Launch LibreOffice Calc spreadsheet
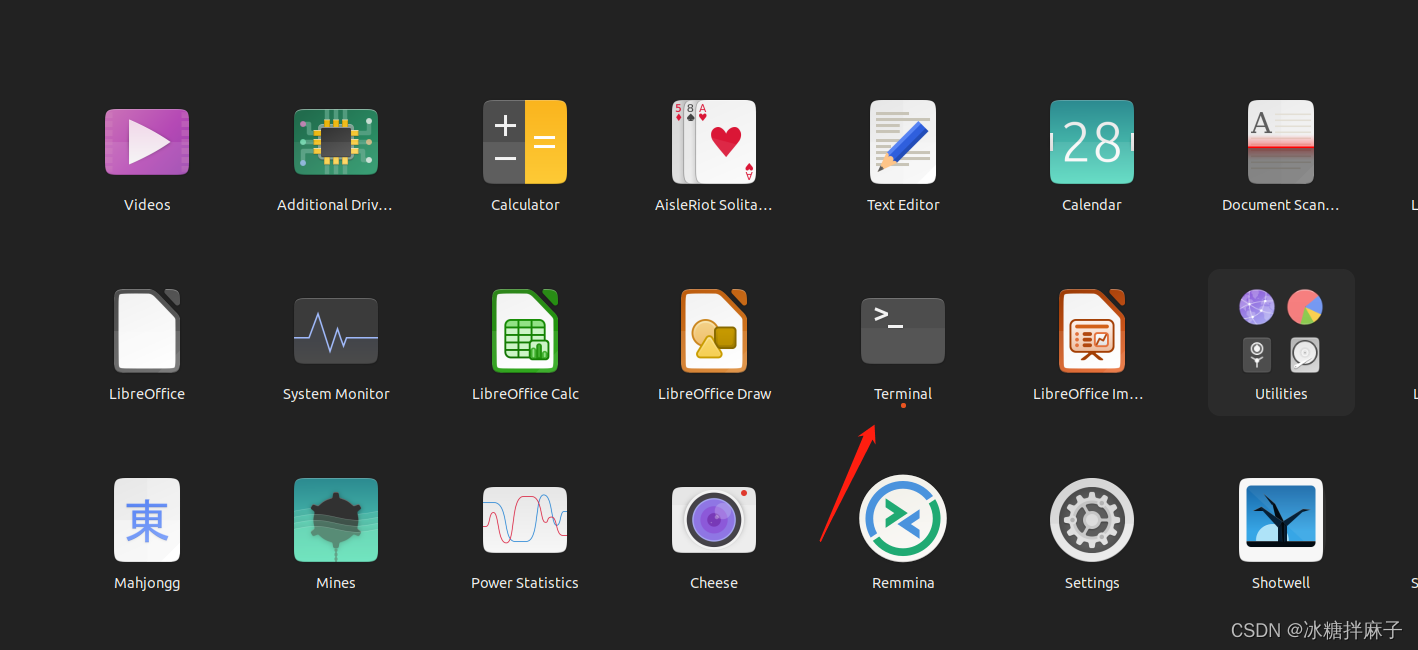Viewport: 1418px width, 650px height. click(x=525, y=331)
